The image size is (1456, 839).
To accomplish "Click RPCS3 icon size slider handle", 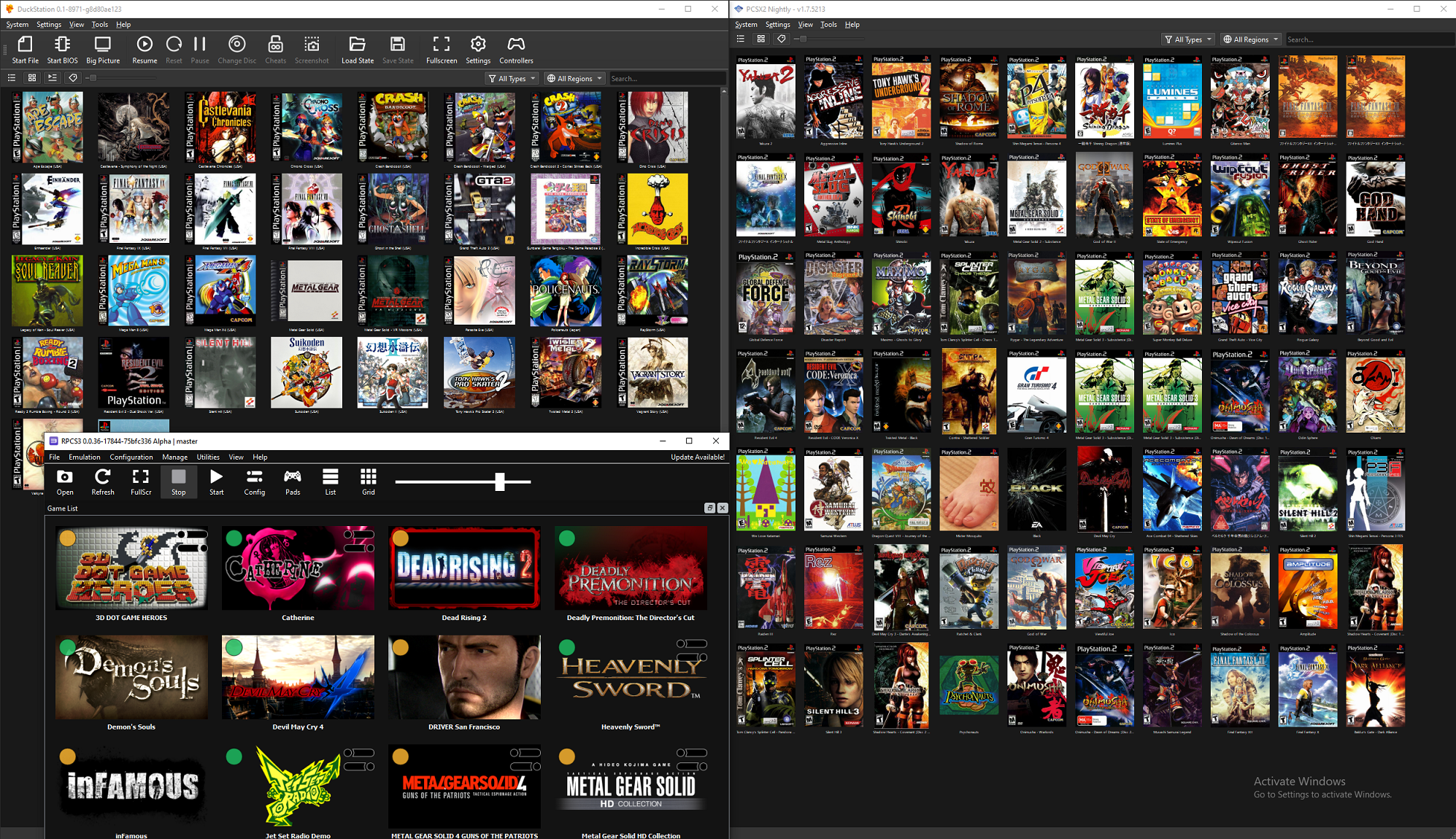I will tap(500, 481).
